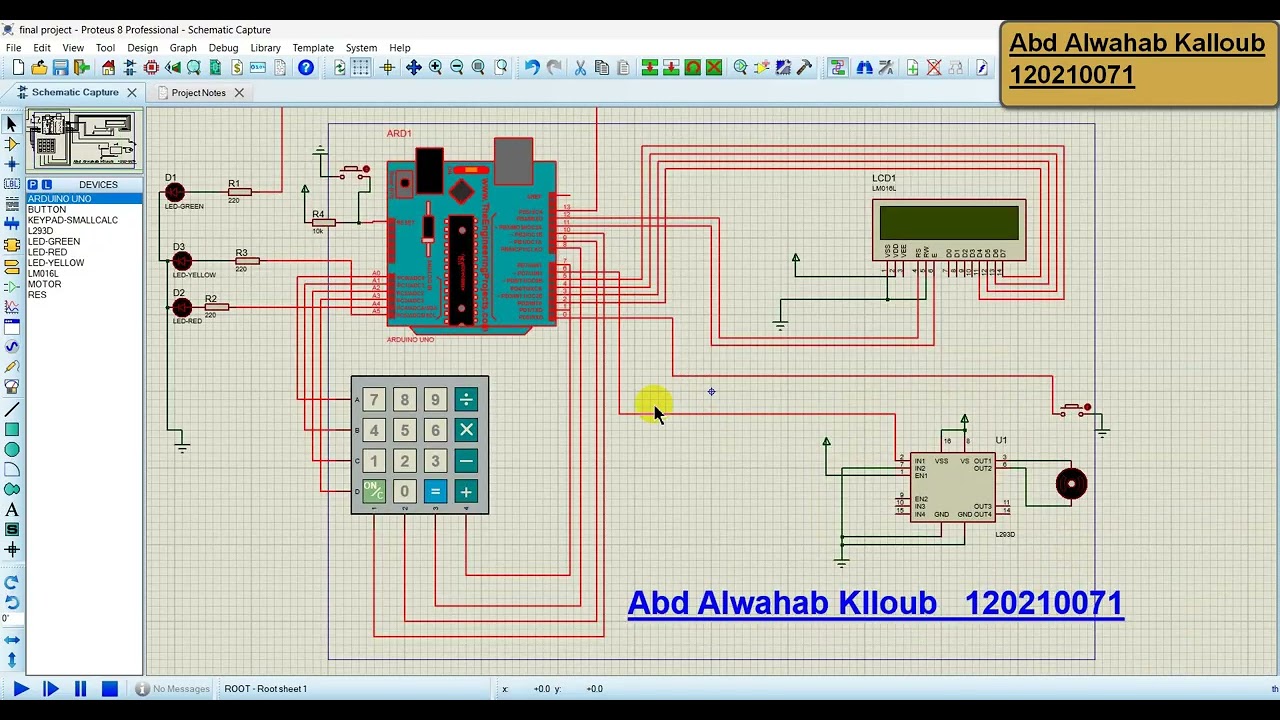Open the hammer Decompose tool
Image resolution: width=1280 pixels, height=720 pixels.
click(805, 68)
